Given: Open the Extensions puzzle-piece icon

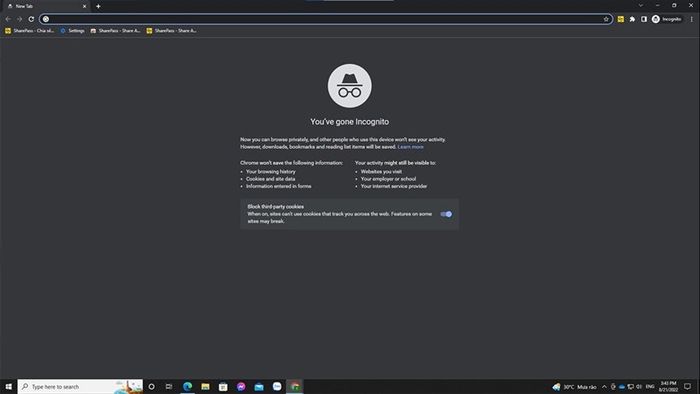Looking at the screenshot, I should coord(632,19).
